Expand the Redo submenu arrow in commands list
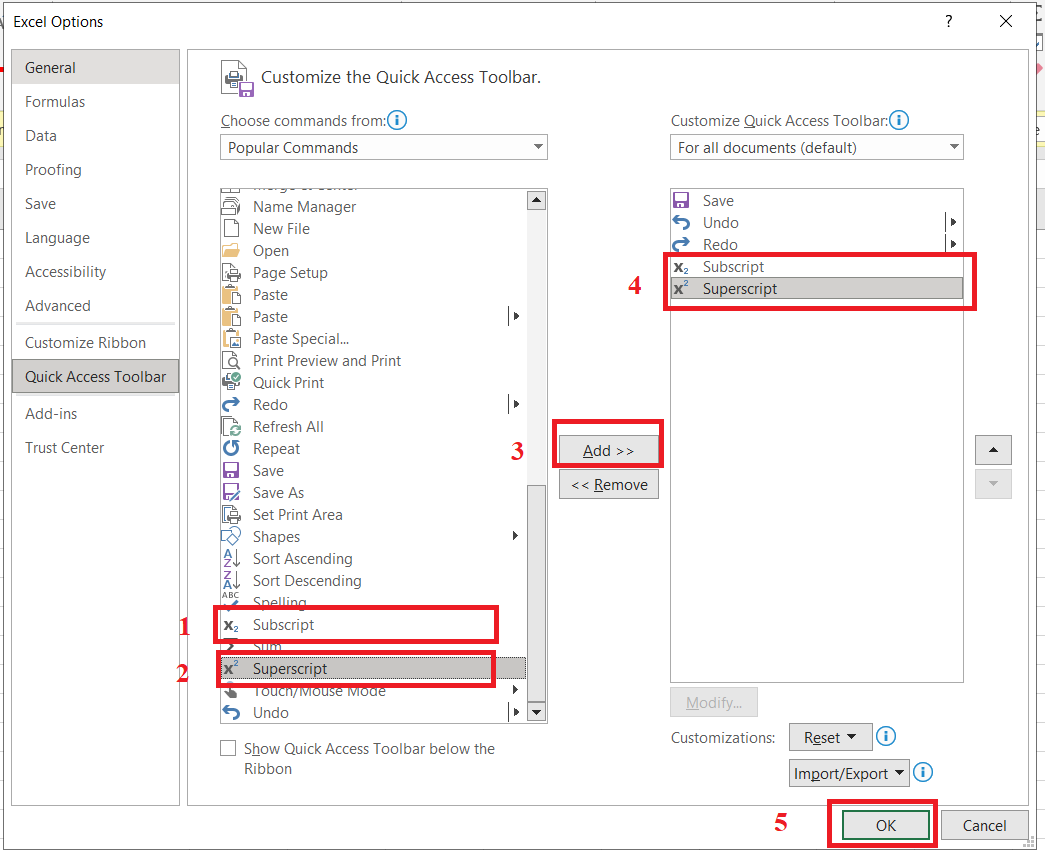This screenshot has width=1045, height=850. 515,404
